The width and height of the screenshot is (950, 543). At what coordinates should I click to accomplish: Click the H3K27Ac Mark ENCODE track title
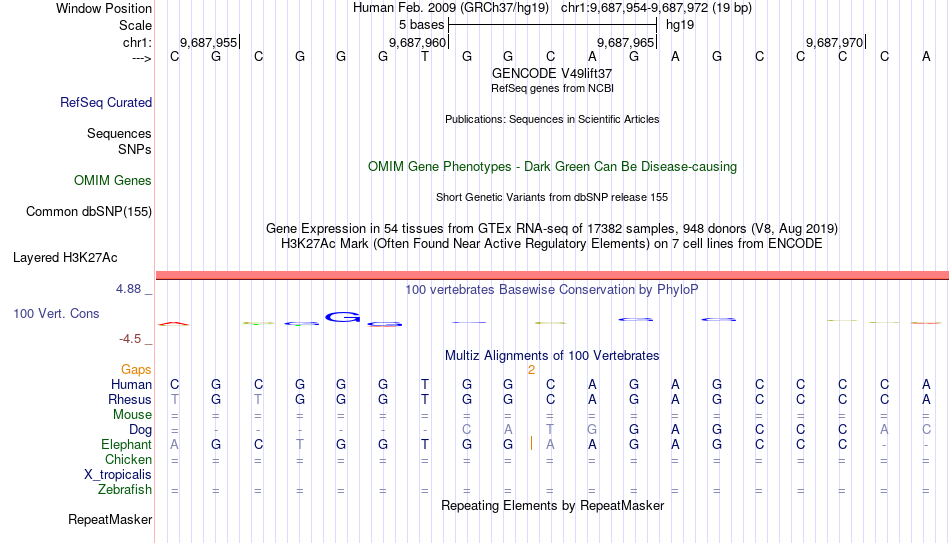tap(552, 244)
